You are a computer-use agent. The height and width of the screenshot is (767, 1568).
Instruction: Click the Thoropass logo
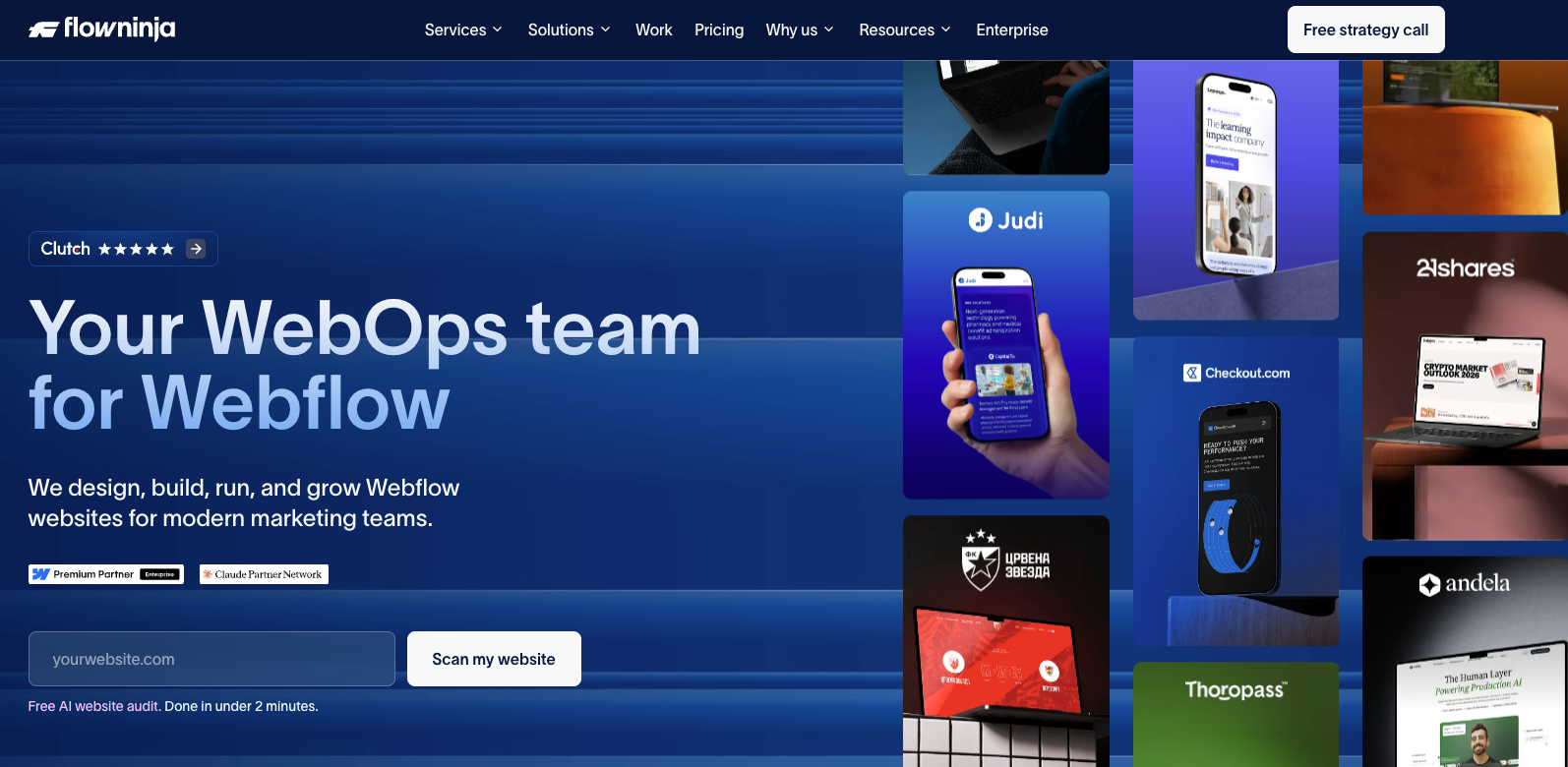click(1236, 690)
